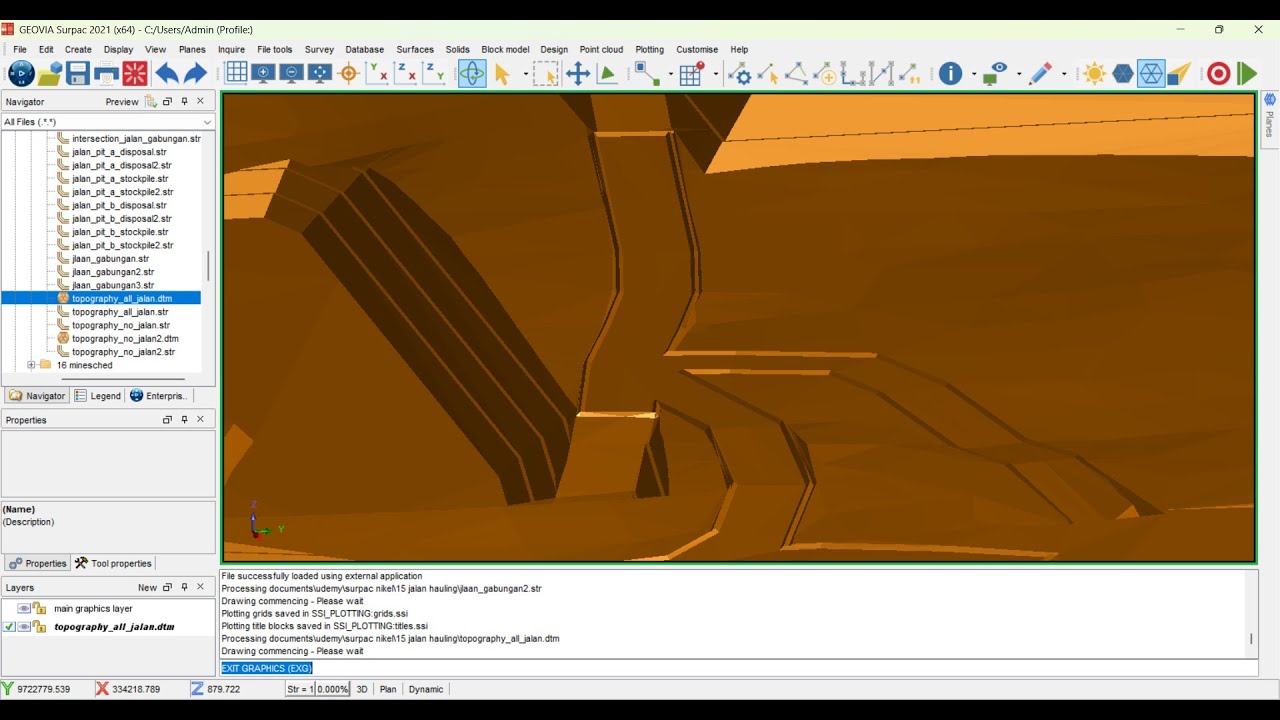The height and width of the screenshot is (720, 1280).
Task: Open the File menu
Action: [19, 49]
